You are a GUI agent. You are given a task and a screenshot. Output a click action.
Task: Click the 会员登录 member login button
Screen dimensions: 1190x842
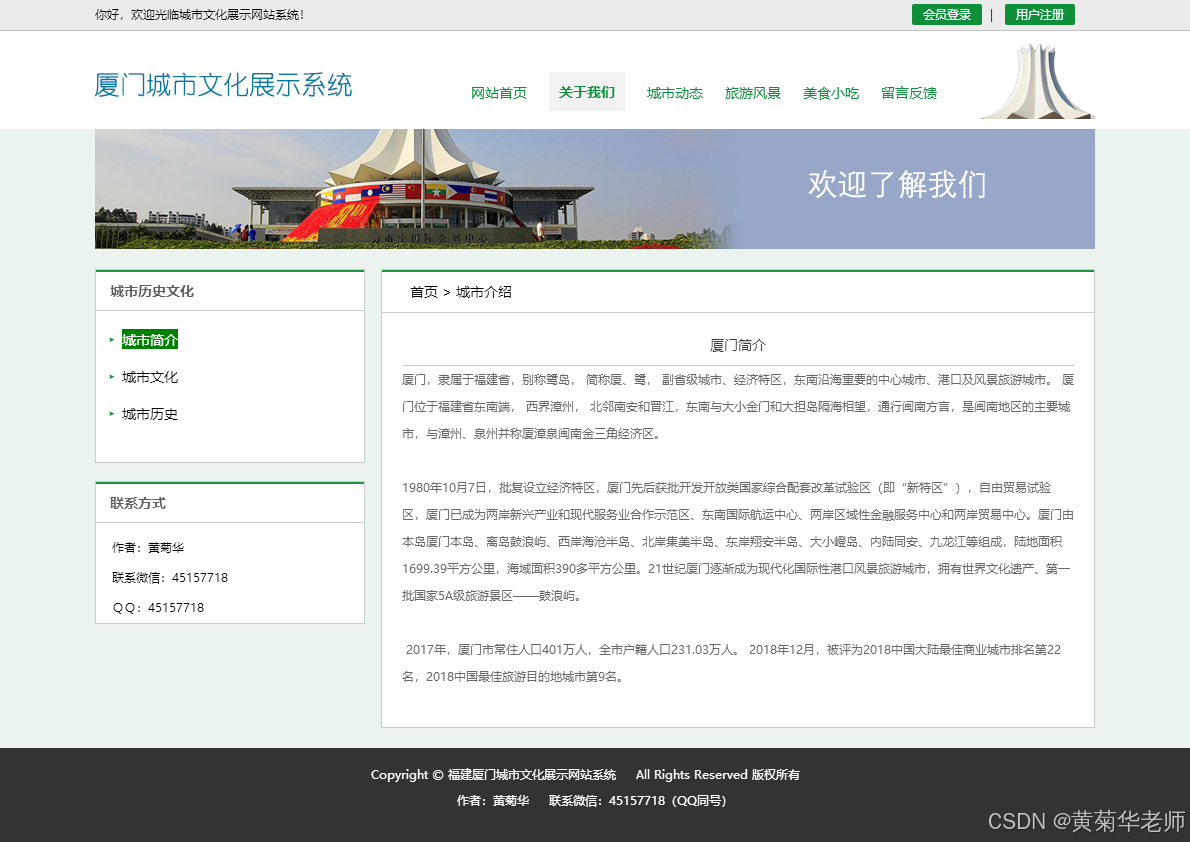click(x=946, y=14)
